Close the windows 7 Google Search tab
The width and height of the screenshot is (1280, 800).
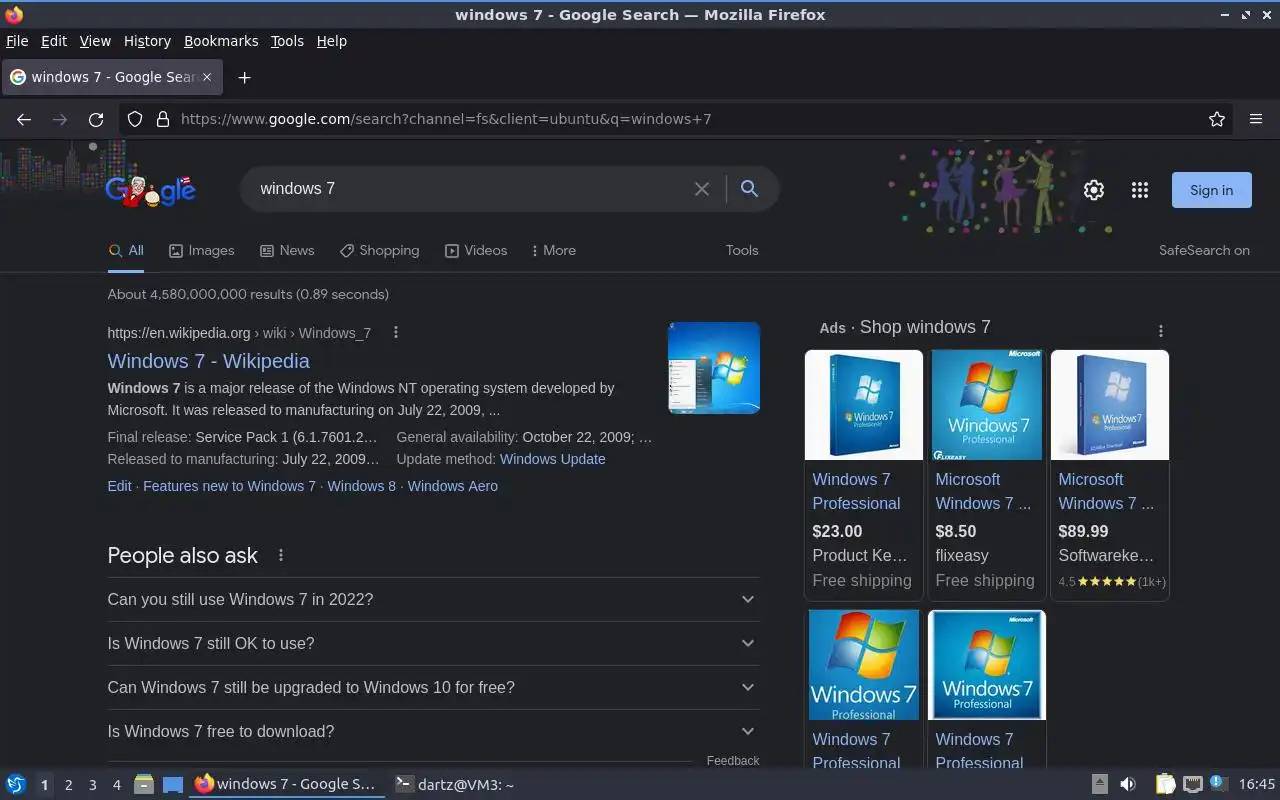(207, 77)
